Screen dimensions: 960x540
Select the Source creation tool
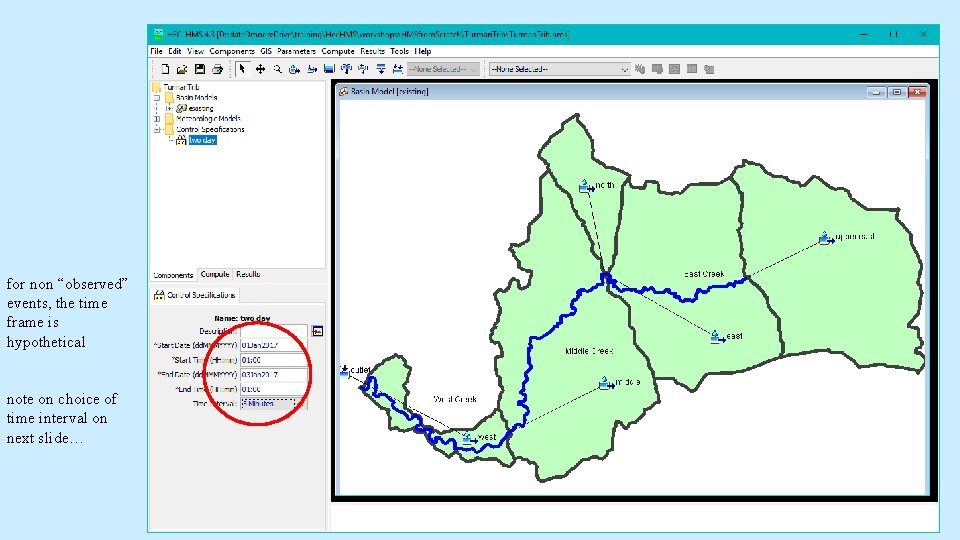(380, 69)
